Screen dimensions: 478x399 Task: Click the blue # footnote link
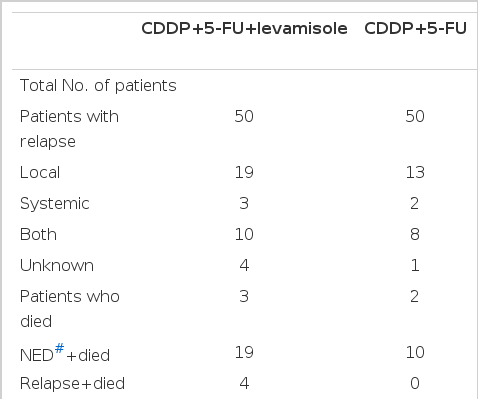59,348
